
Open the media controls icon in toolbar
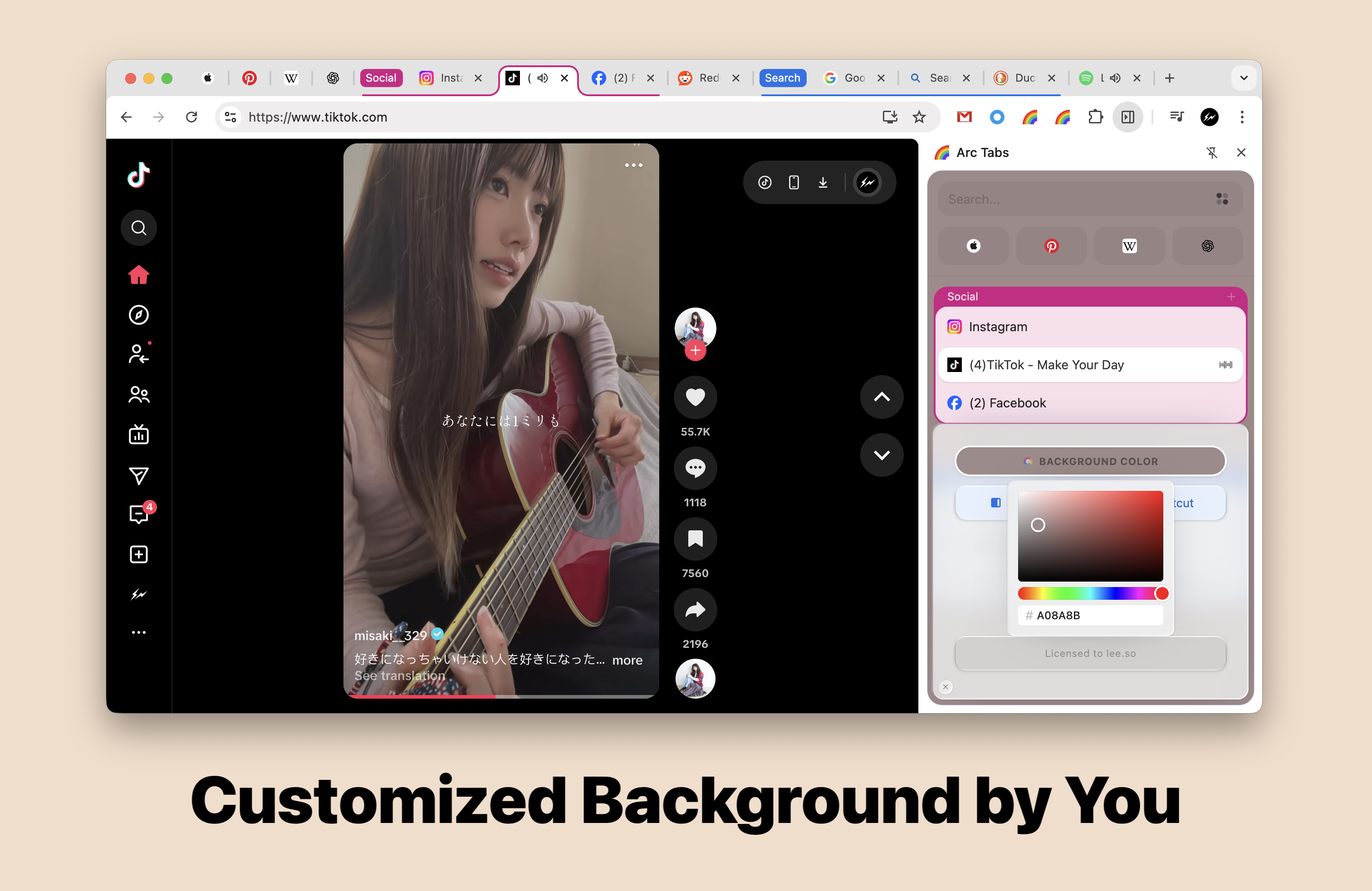point(1176,117)
